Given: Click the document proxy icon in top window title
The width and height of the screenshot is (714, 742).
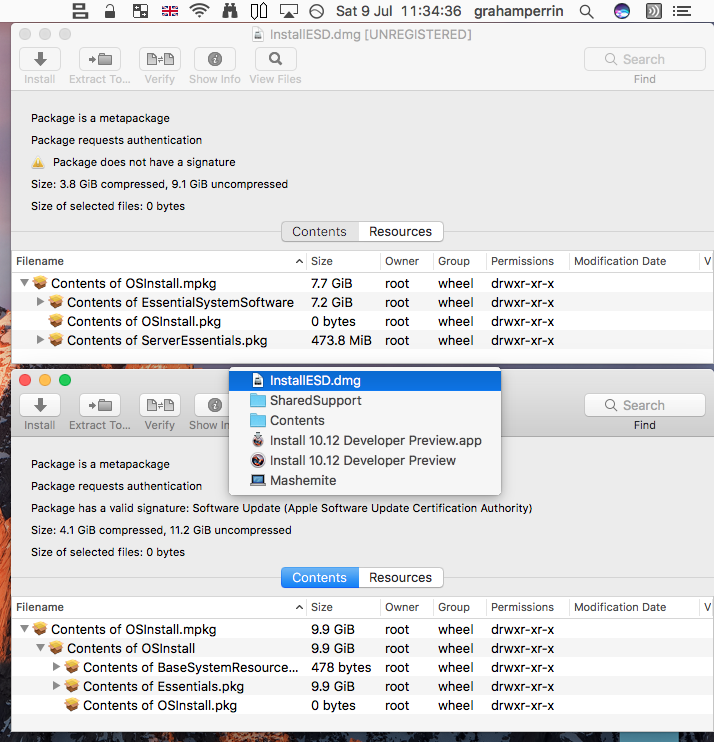Looking at the screenshot, I should (258, 35).
